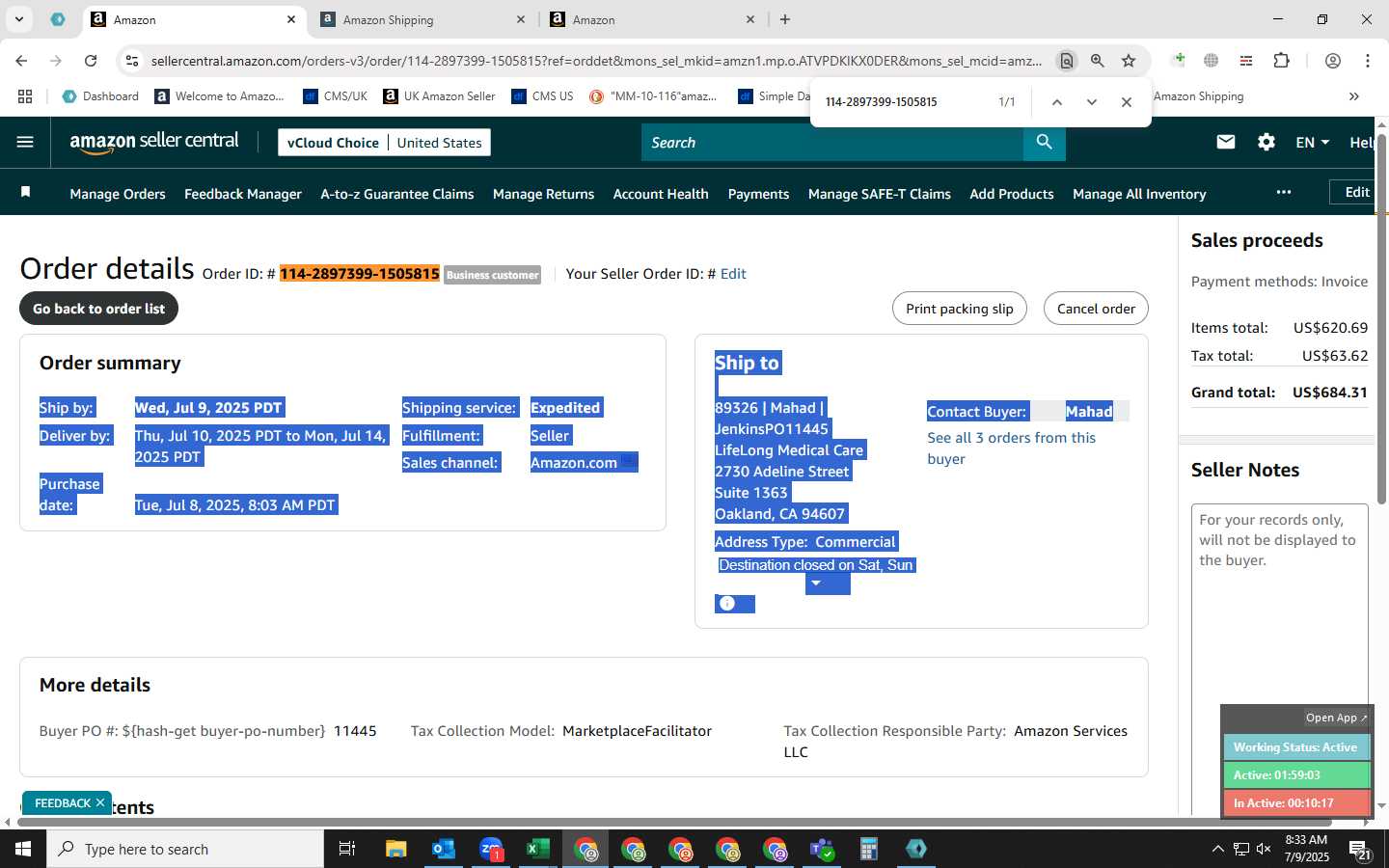Close the find-in-page bar

coord(1126,101)
